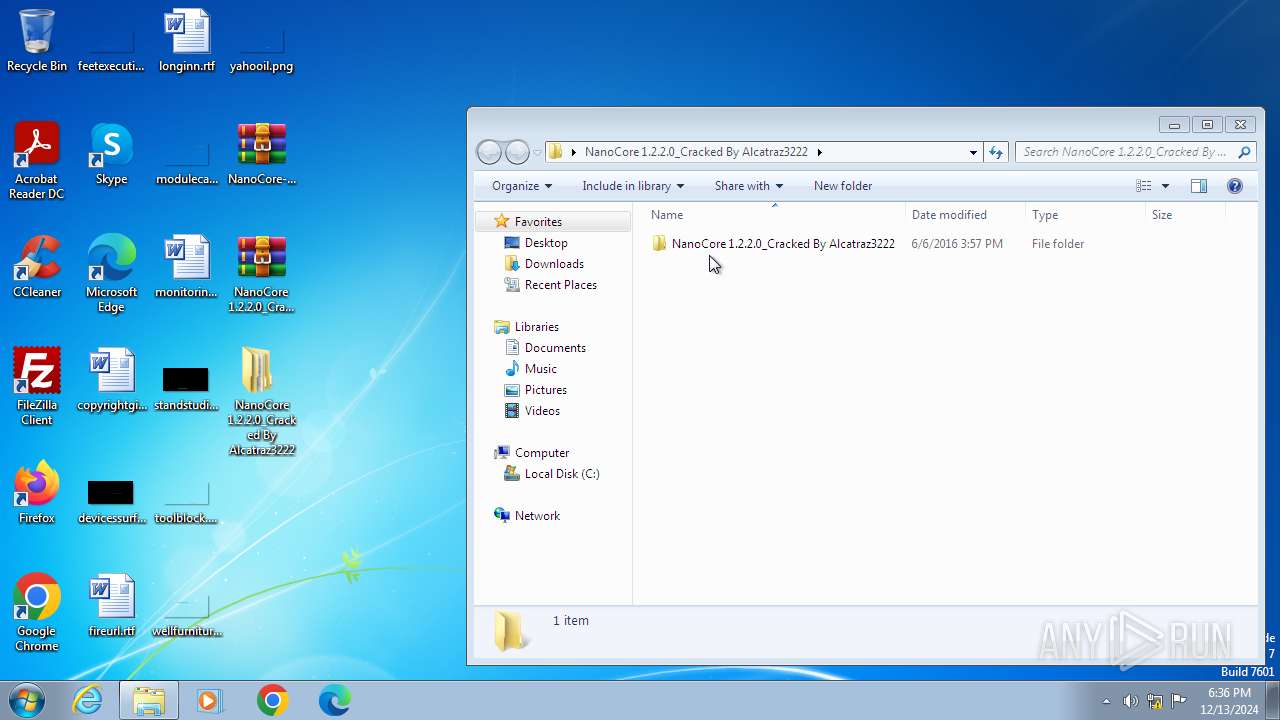
Task: Launch Google Chrome desktop shortcut
Action: (x=37, y=612)
